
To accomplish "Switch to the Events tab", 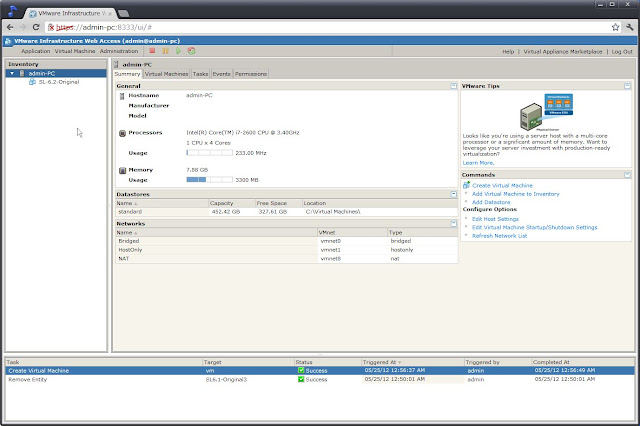I will click(222, 74).
